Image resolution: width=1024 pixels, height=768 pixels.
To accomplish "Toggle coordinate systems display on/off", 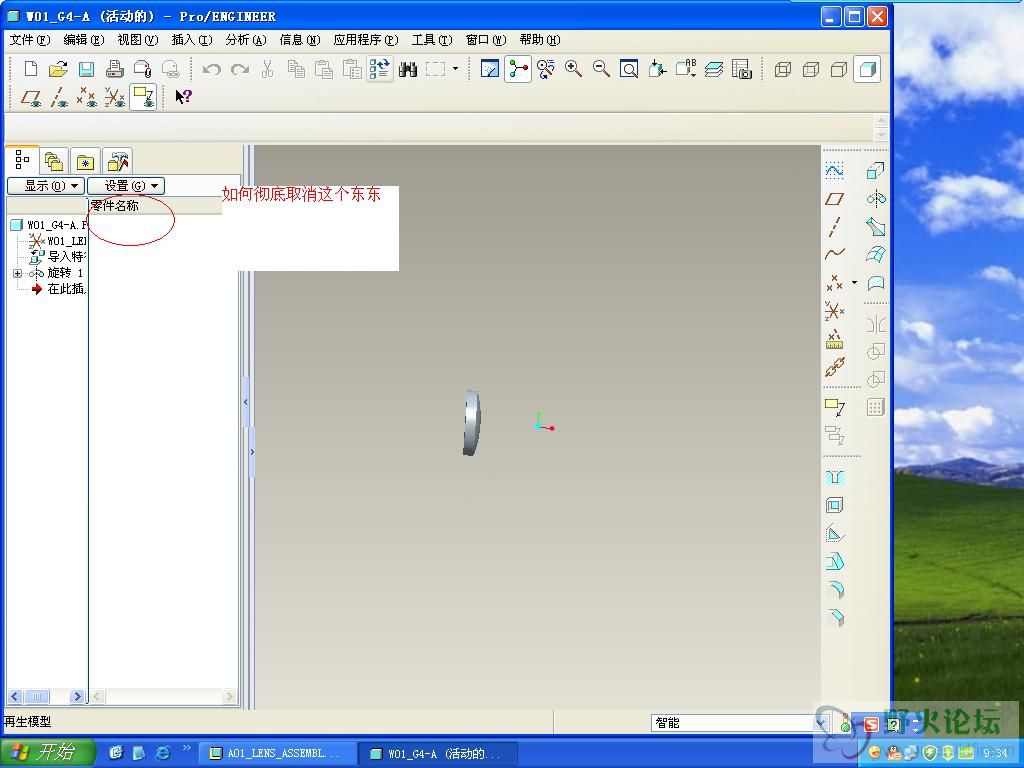I will pos(115,97).
